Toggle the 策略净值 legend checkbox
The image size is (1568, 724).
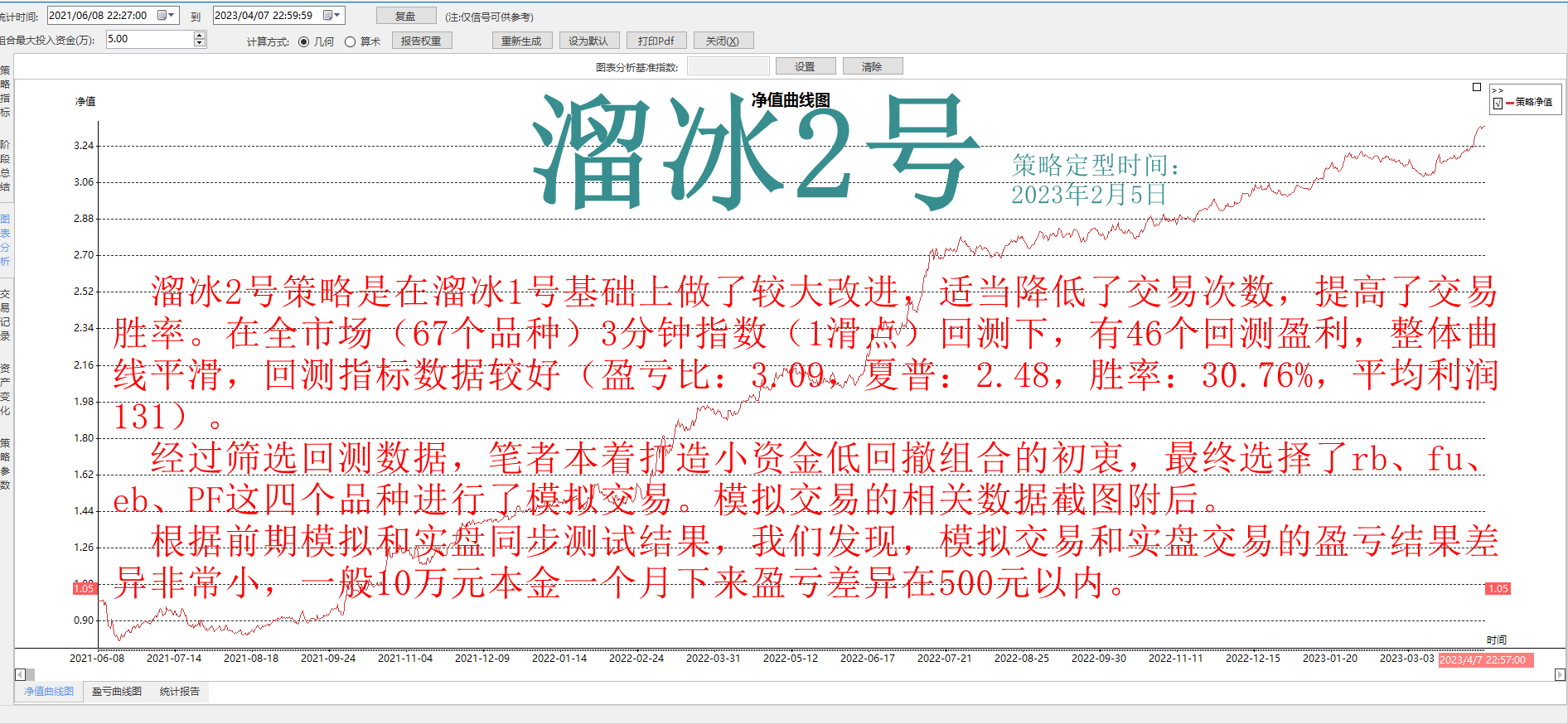(1498, 103)
